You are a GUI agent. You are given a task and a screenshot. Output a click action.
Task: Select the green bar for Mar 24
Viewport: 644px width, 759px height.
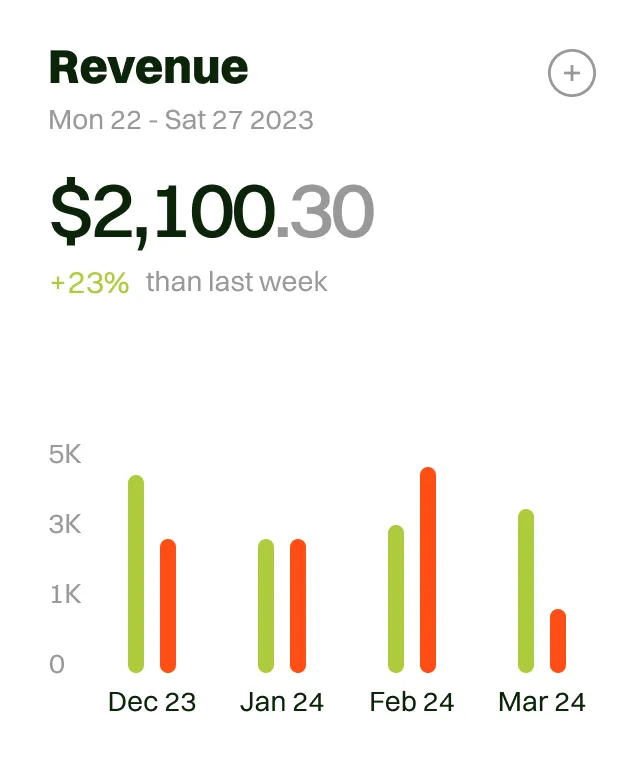[x=526, y=591]
